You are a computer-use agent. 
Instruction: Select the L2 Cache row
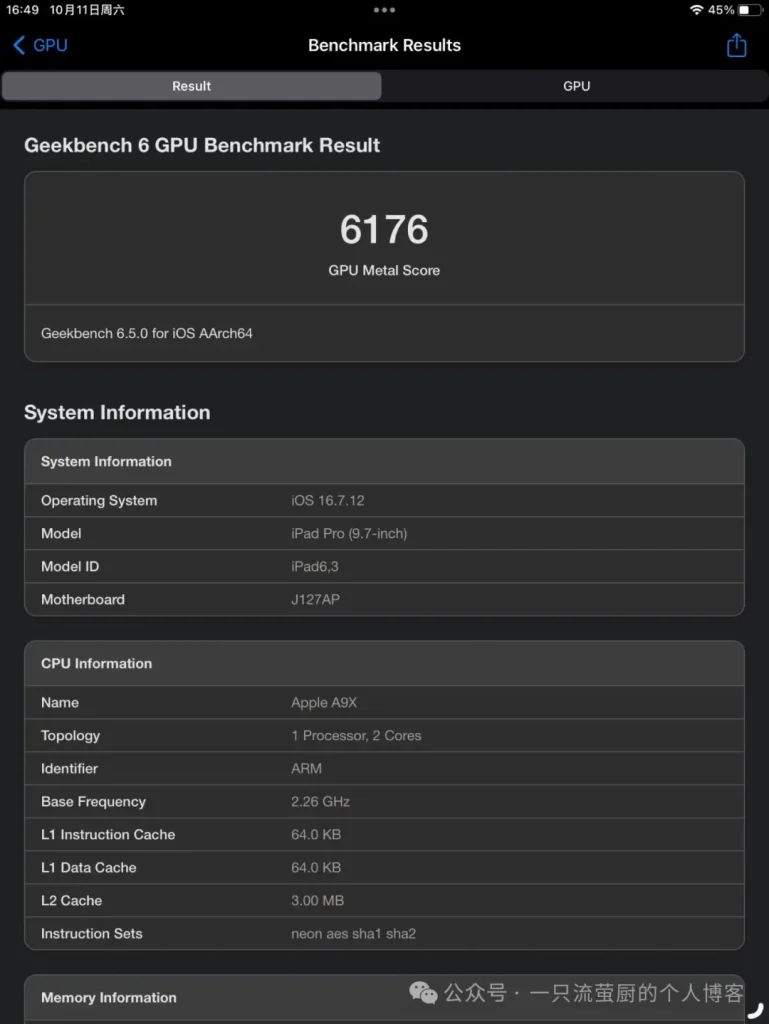coord(384,900)
